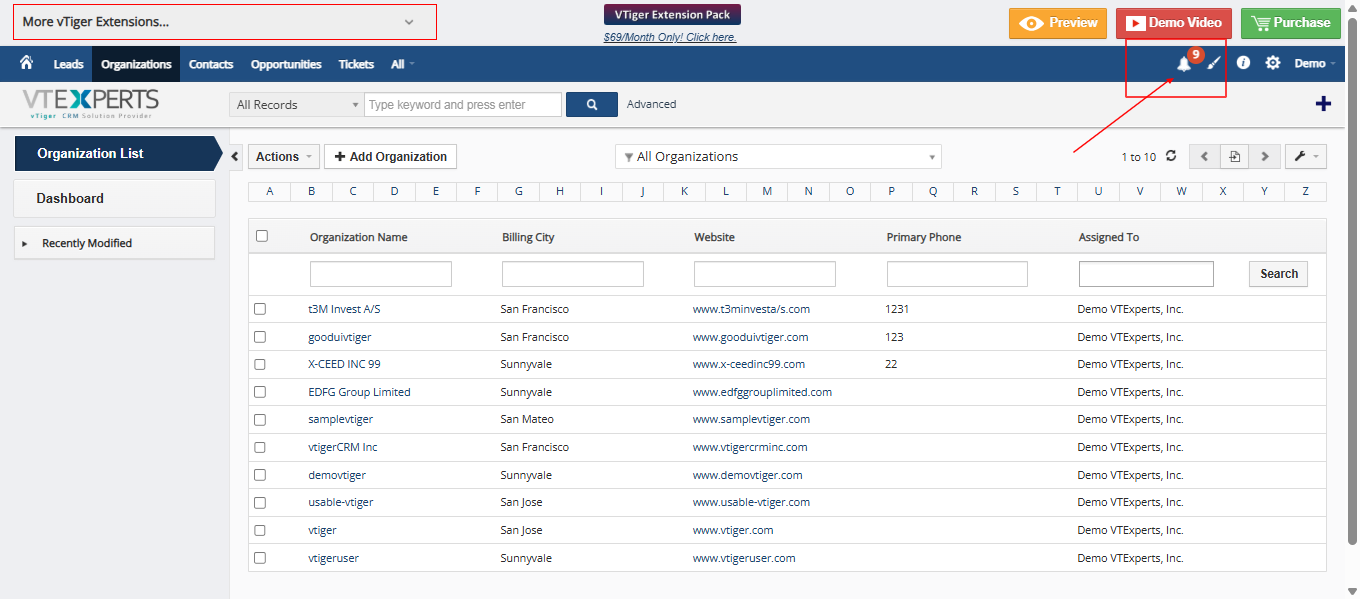
Task: Click Add Organization button
Action: tap(390, 156)
